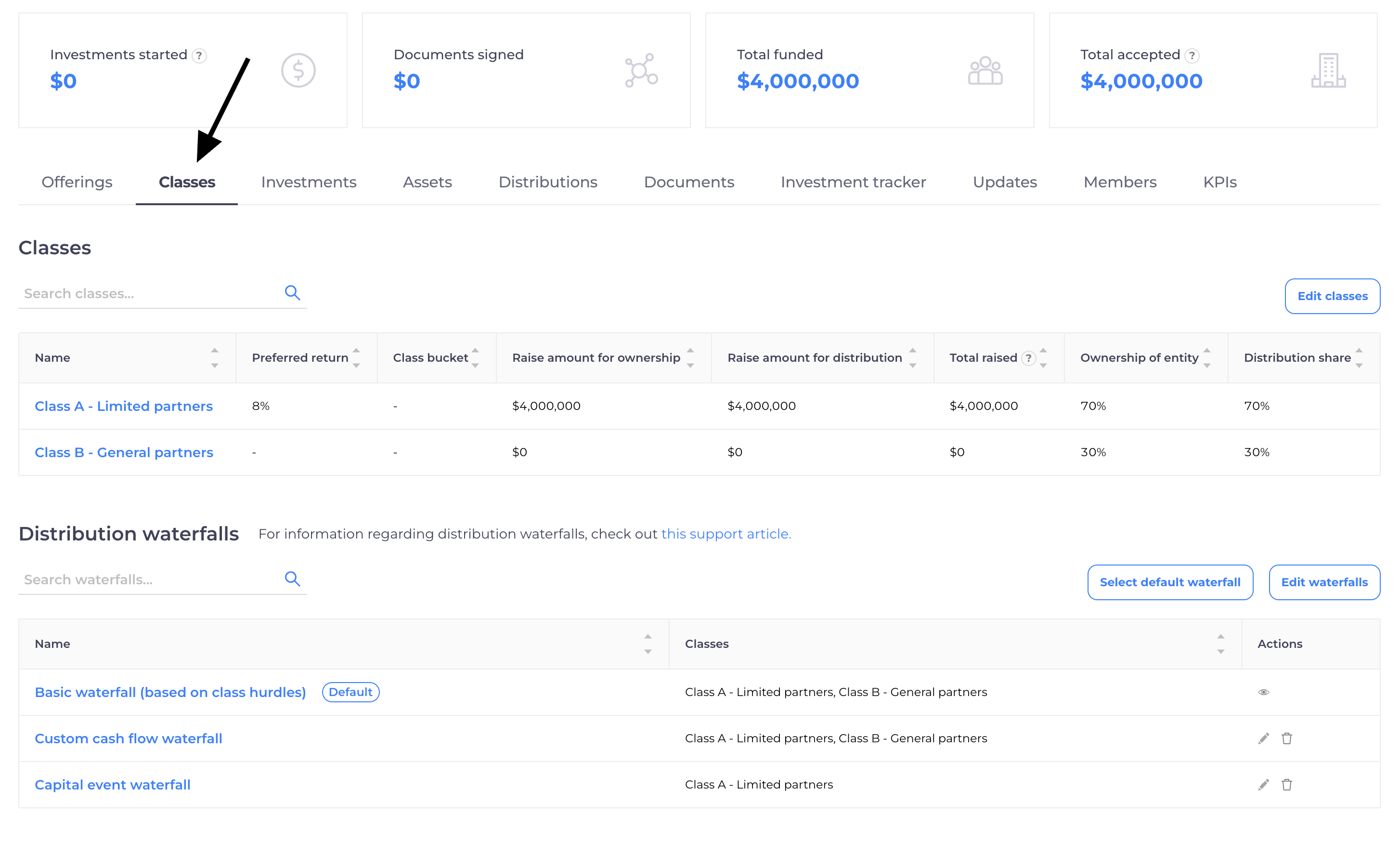Switch to the Distributions tab
The height and width of the screenshot is (842, 1400).
click(x=547, y=182)
